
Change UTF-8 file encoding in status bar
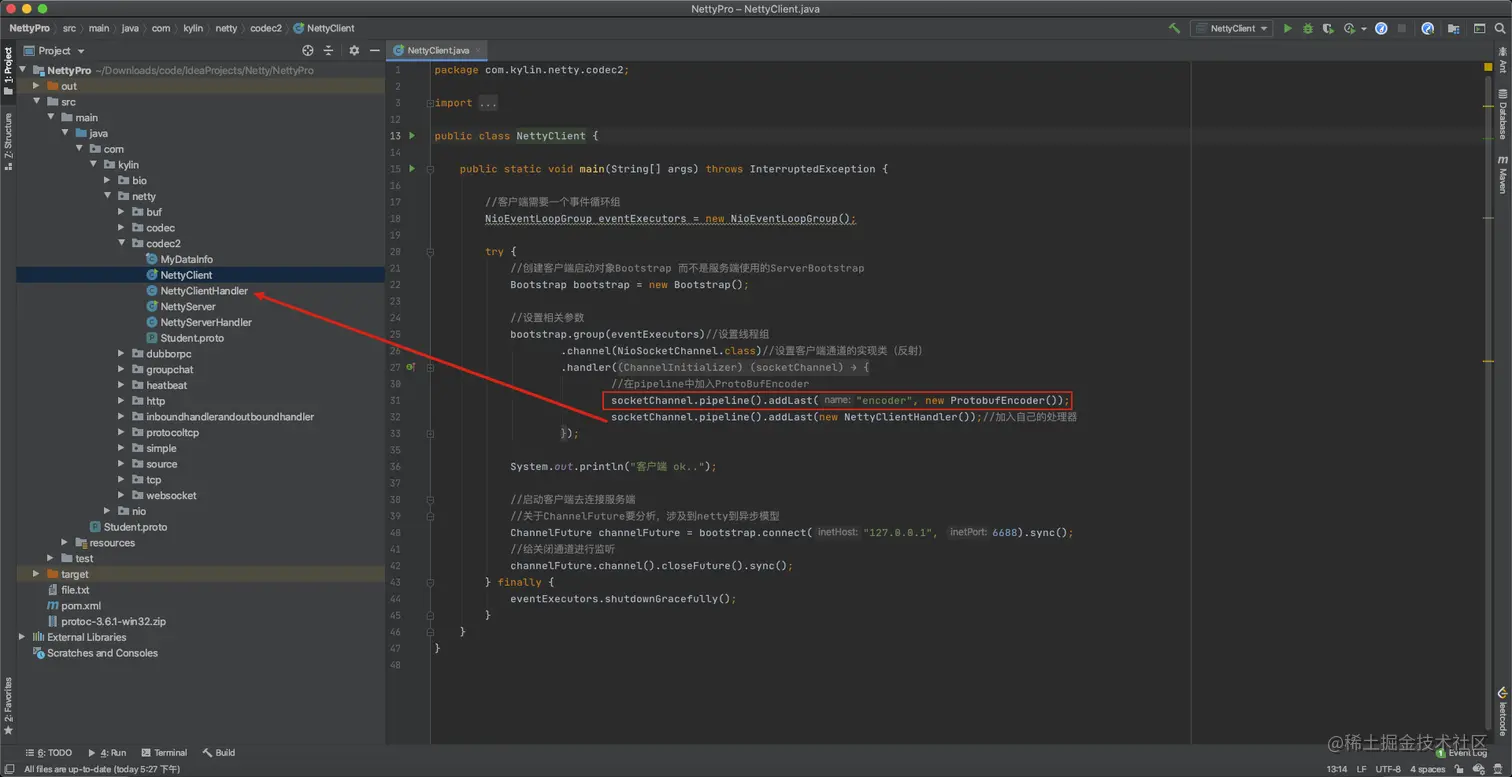tap(1388, 769)
